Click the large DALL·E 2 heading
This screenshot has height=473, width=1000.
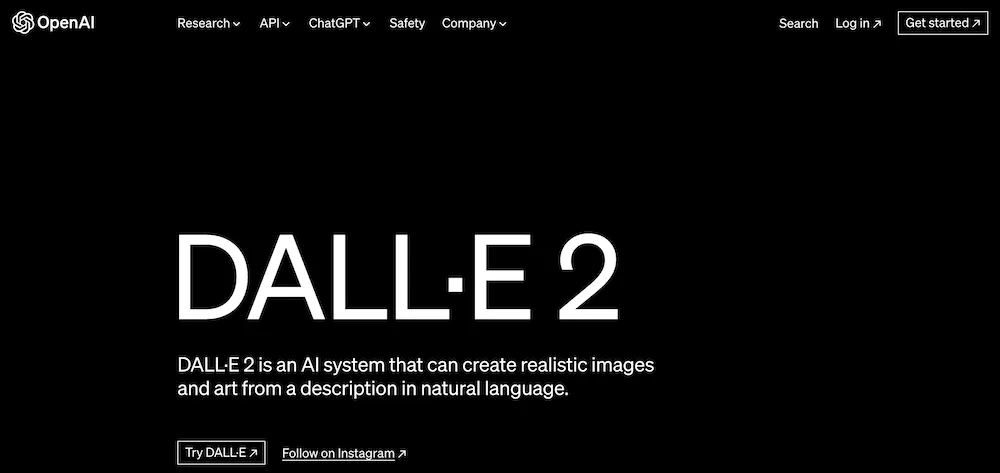tap(397, 277)
